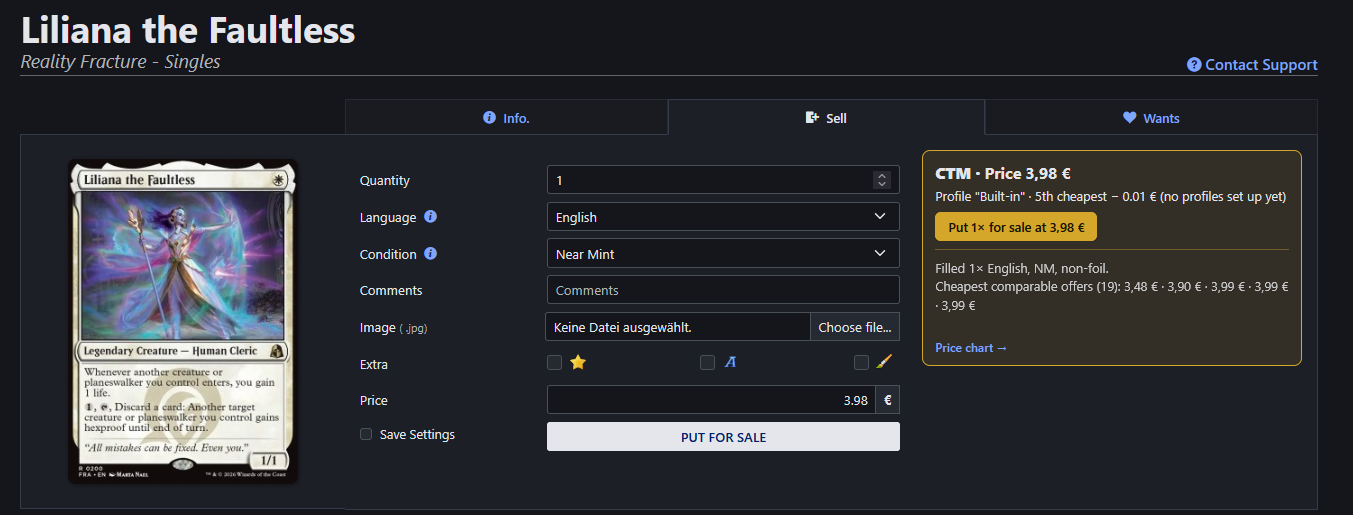Click the gold star foil icon
Screen dimensions: 1353x515
click(578, 363)
